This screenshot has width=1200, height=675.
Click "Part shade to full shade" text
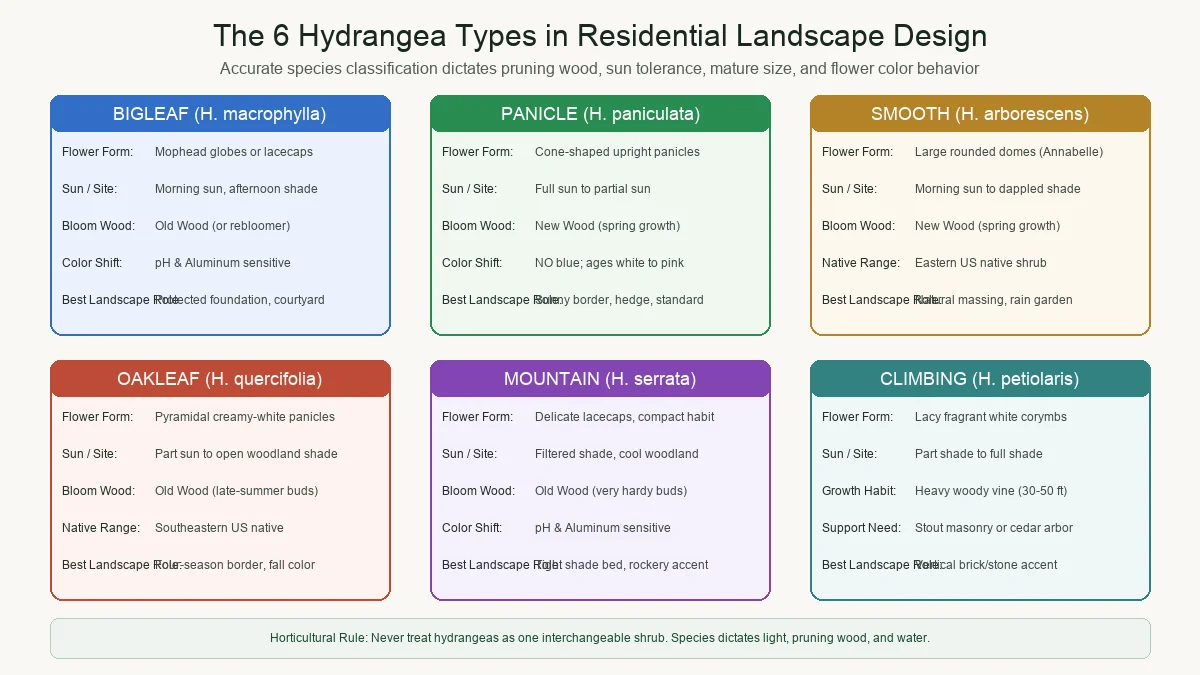click(979, 454)
